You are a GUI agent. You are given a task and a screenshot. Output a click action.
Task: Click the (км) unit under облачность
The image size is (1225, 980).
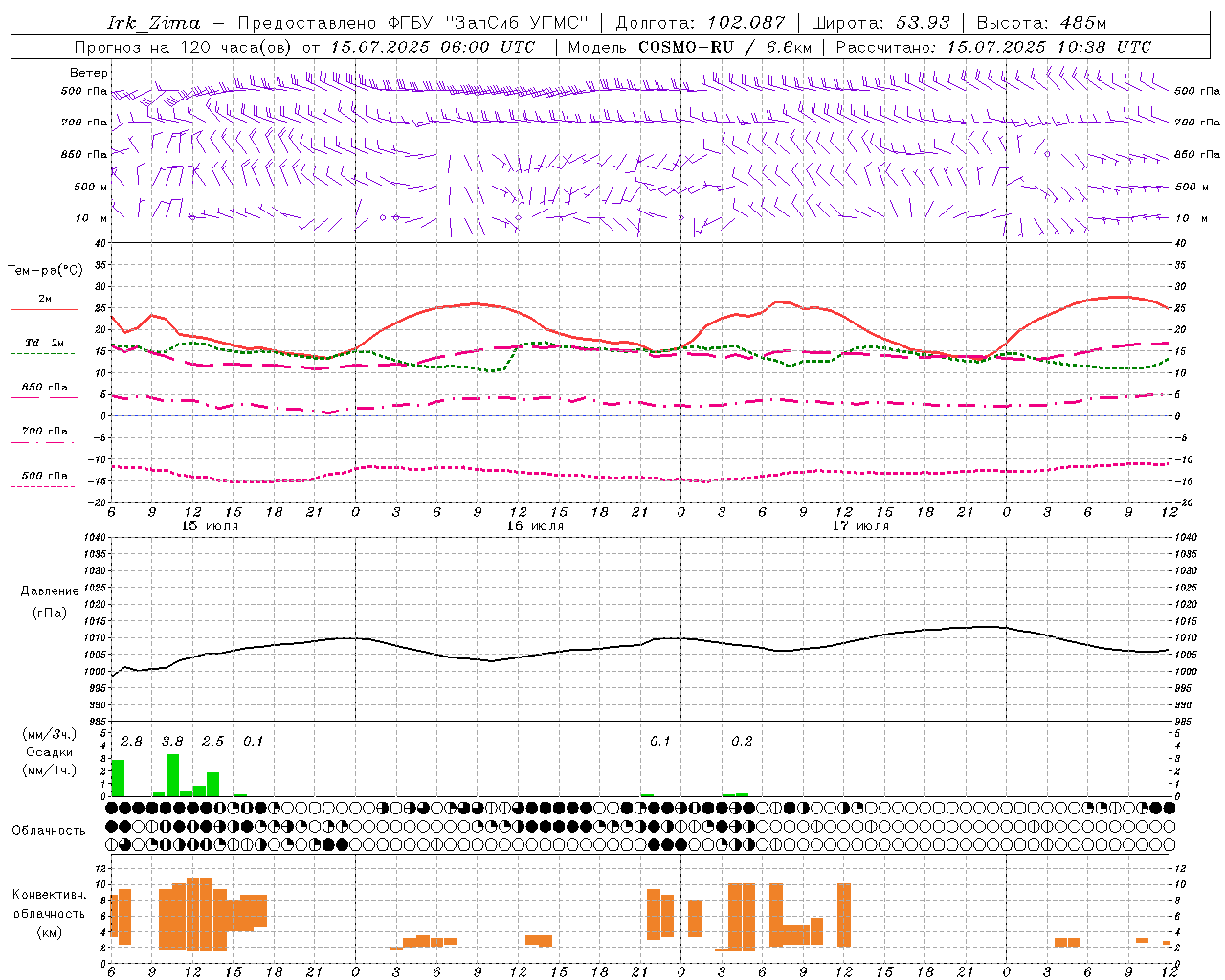[49, 932]
